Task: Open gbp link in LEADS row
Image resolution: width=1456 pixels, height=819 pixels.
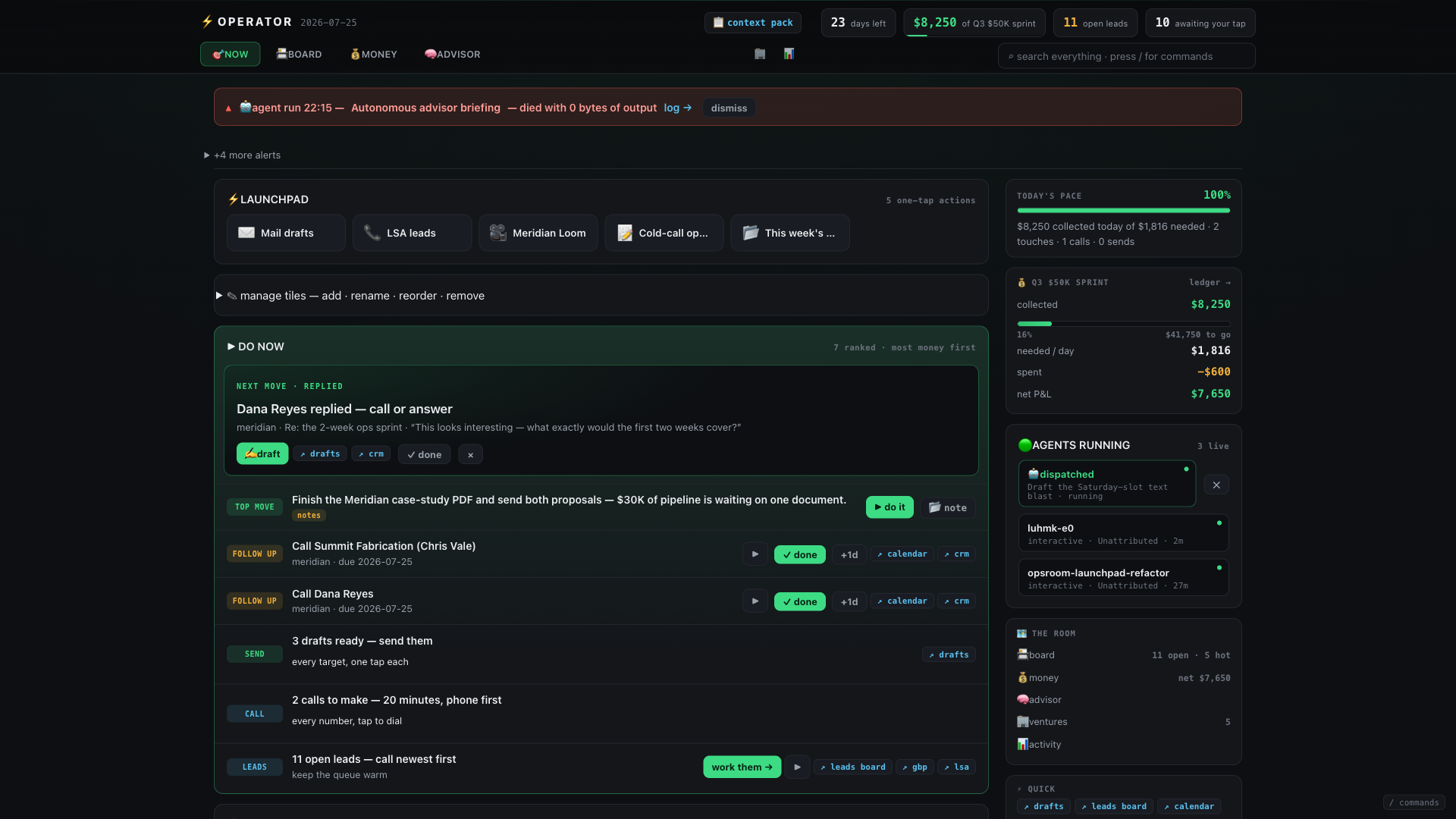Action: 915,767
